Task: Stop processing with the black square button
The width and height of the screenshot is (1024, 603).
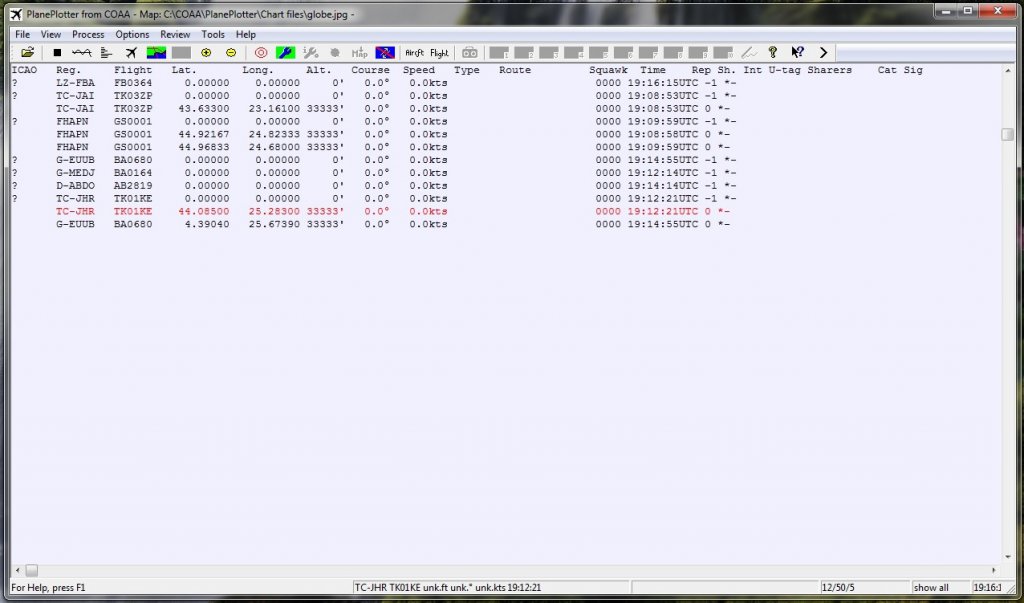Action: pyautogui.click(x=57, y=52)
